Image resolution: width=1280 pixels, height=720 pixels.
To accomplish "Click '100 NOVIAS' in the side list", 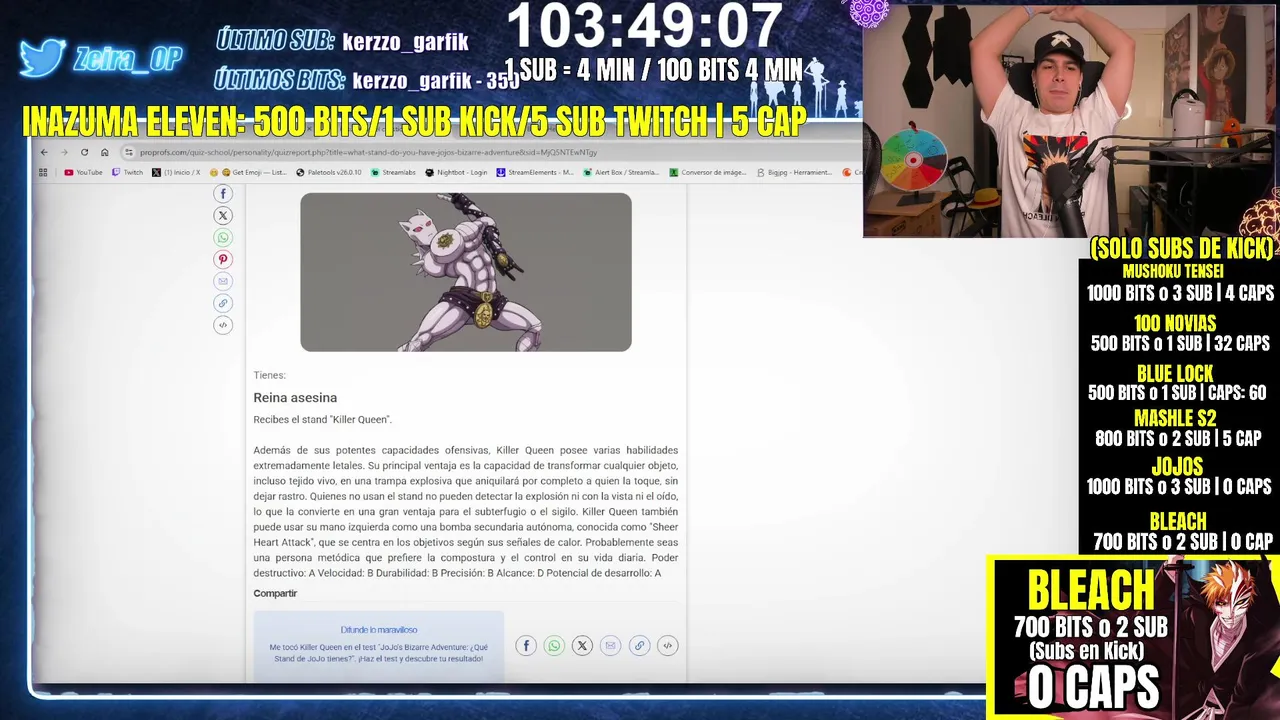I will tap(1175, 323).
